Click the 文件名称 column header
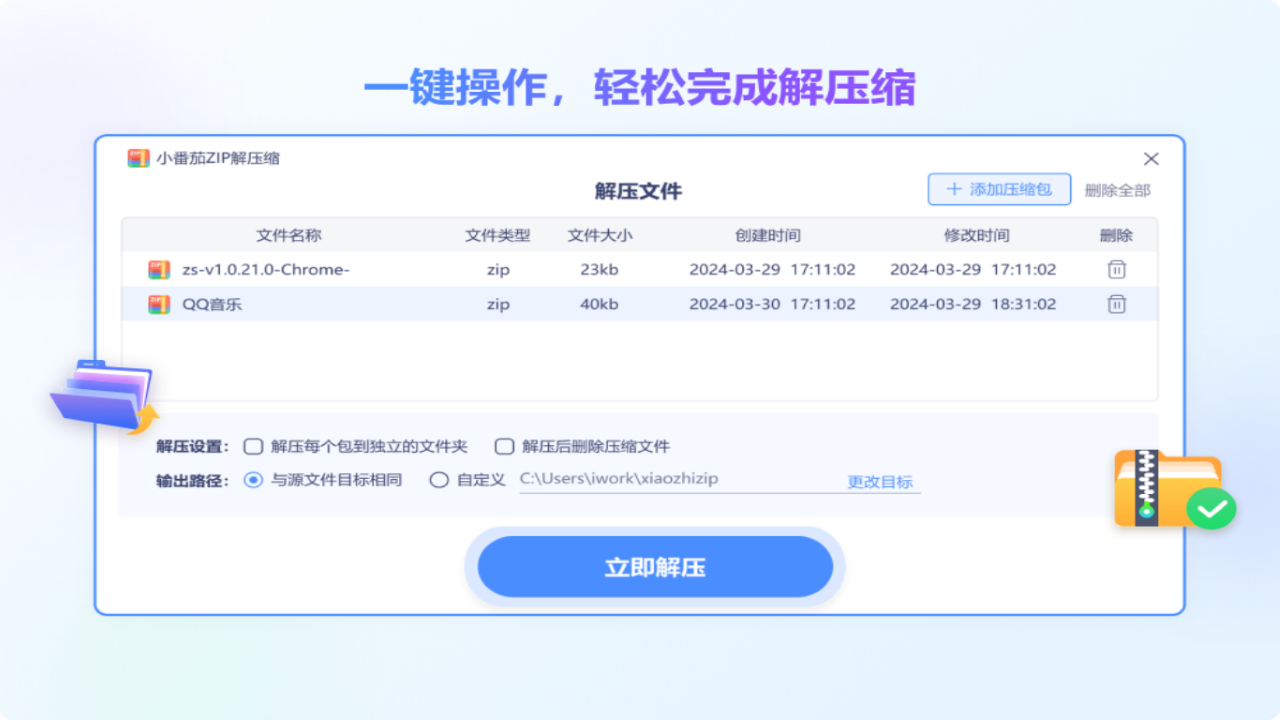The image size is (1280, 720). 289,235
